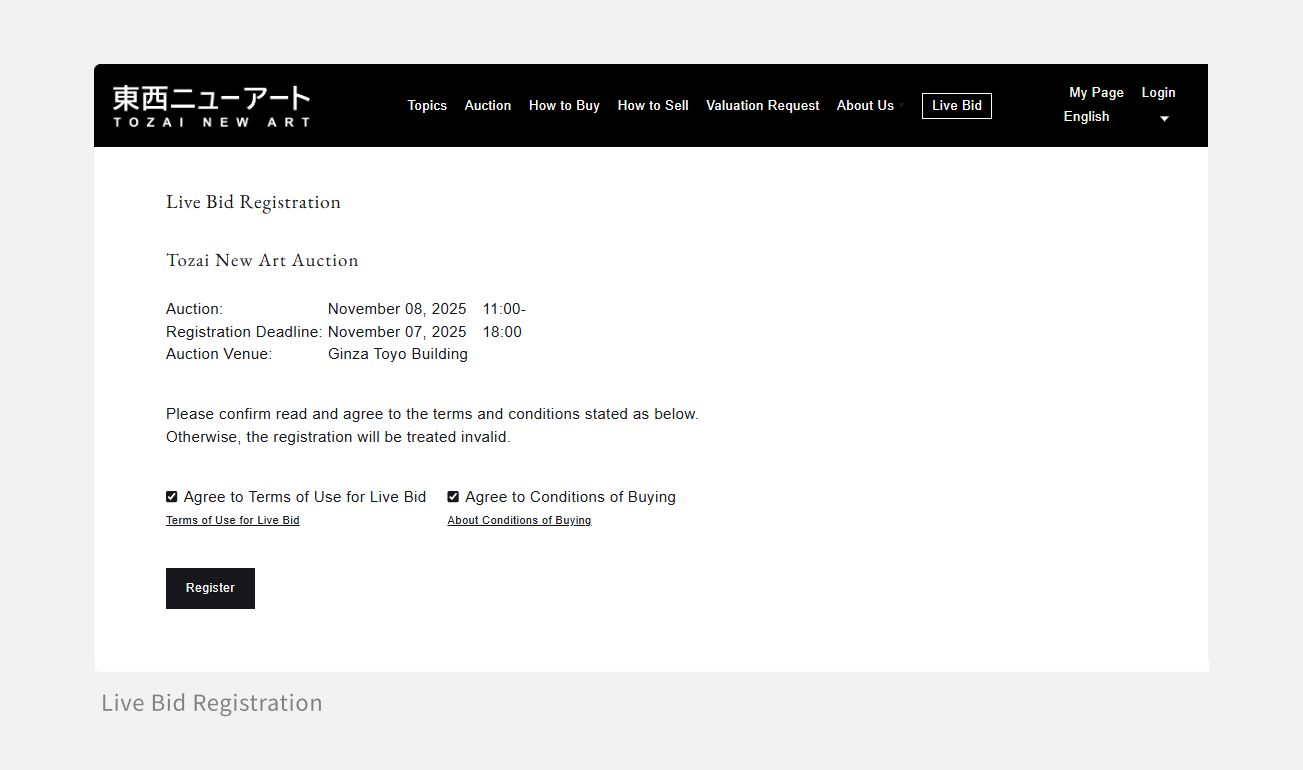Click the Login link
1303x770 pixels.
(x=1158, y=93)
